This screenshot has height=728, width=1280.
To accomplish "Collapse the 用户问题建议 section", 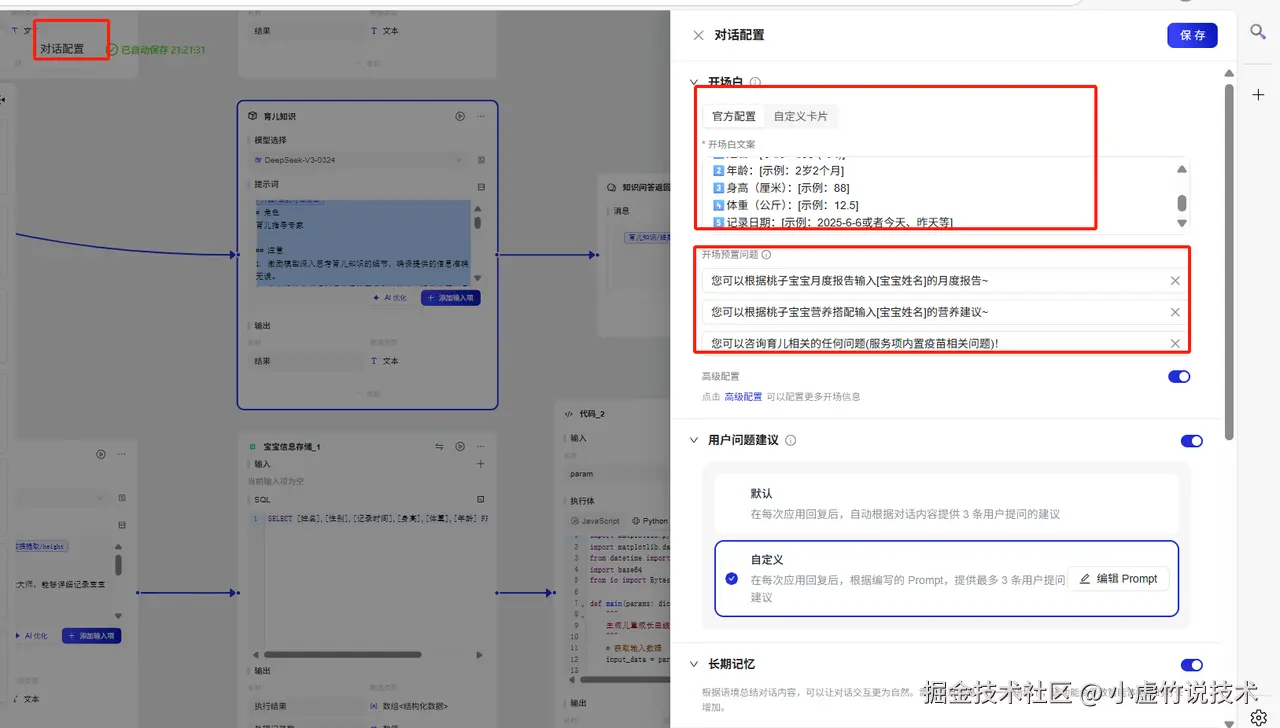I will click(693, 440).
